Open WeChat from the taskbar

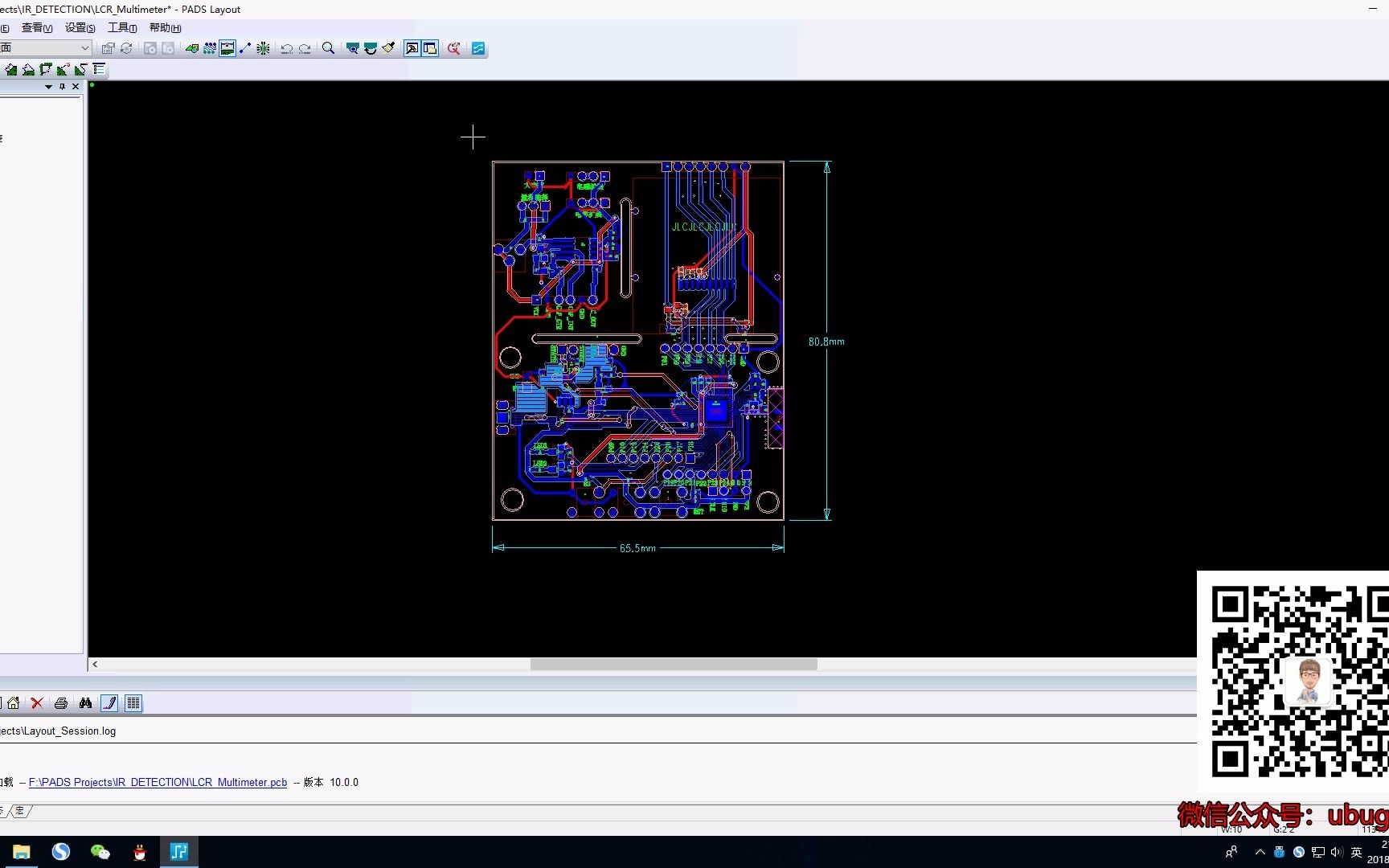tap(100, 852)
